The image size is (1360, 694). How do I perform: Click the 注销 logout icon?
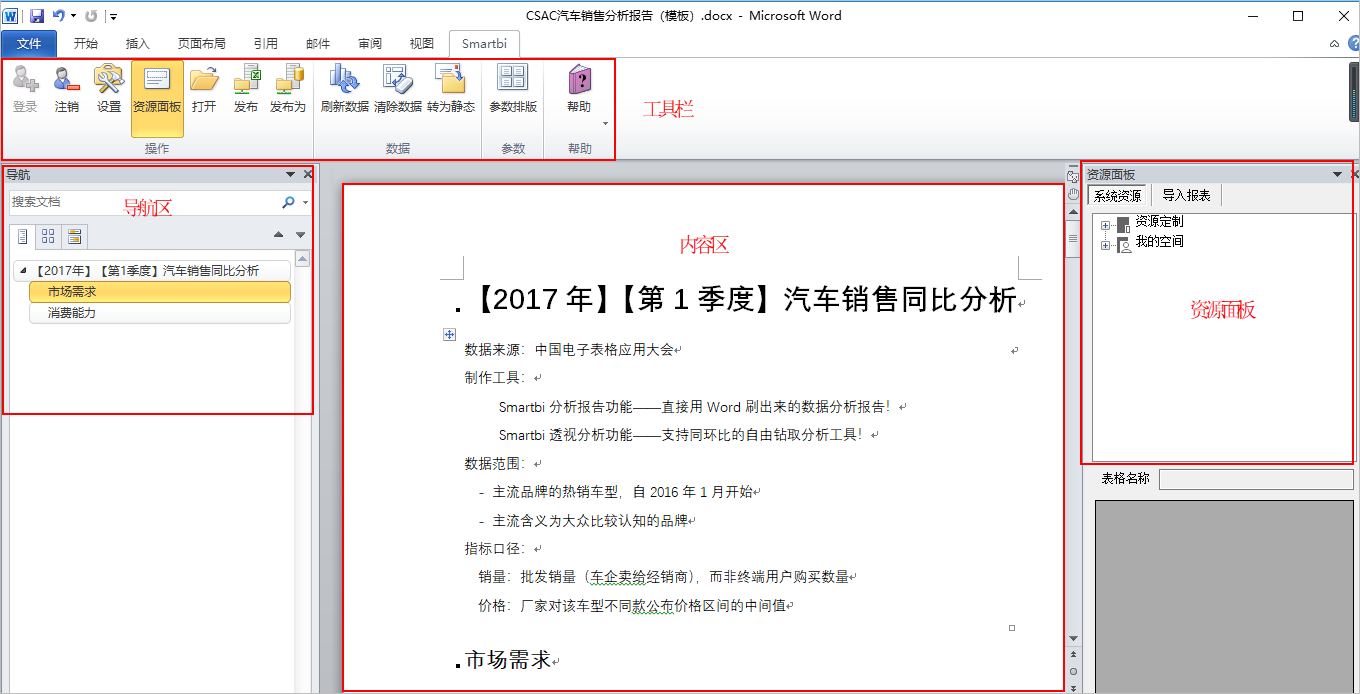pos(67,80)
